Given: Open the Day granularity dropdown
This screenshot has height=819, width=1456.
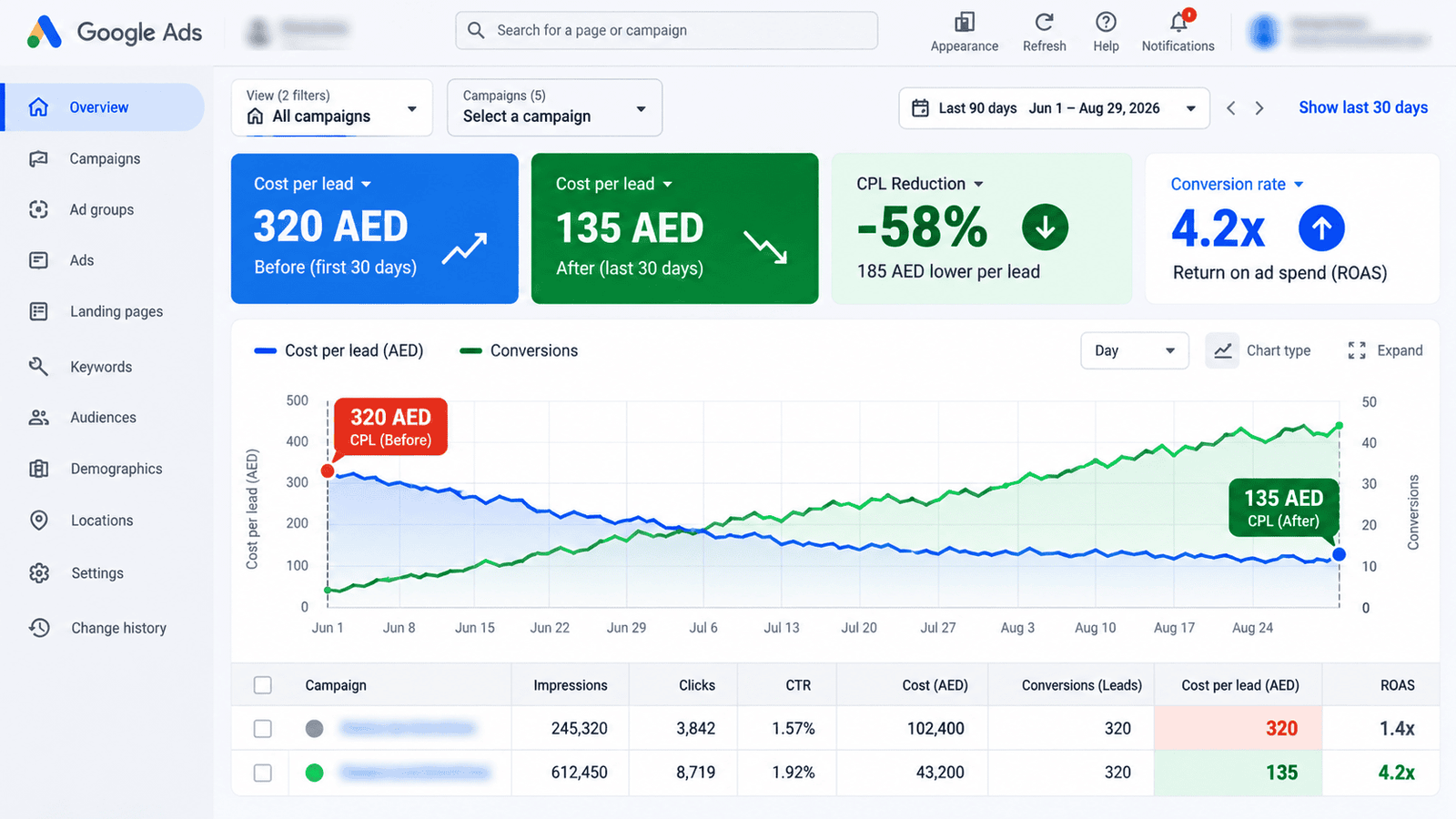Looking at the screenshot, I should click(x=1135, y=350).
